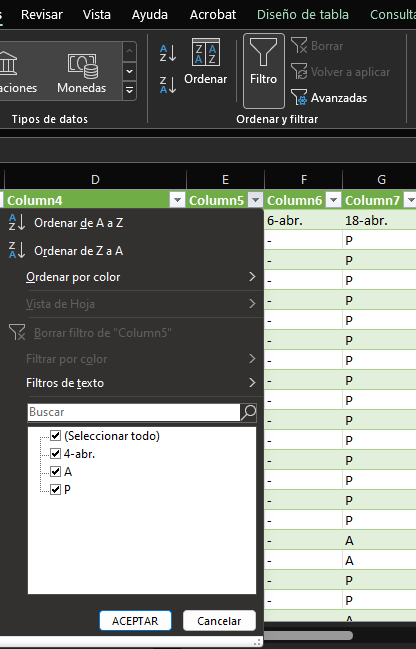The height and width of the screenshot is (649, 416).
Task: Select column header D
Action: click(95, 180)
